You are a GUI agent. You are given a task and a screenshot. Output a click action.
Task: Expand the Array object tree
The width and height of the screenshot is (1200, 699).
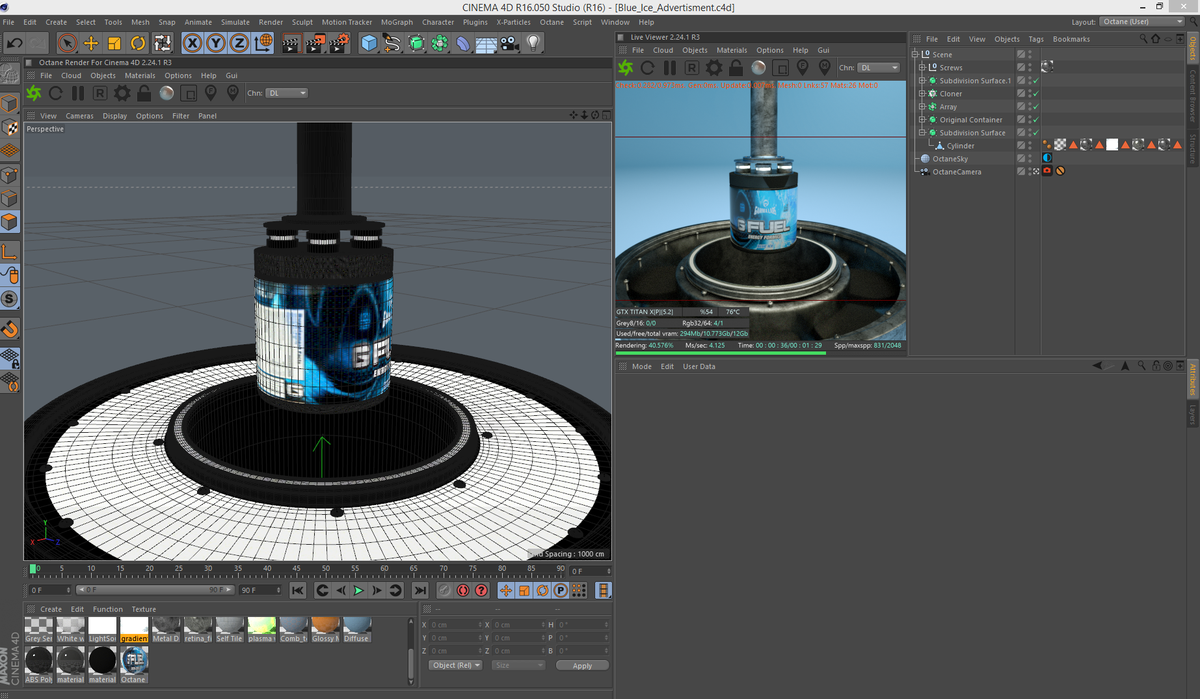tap(921, 107)
